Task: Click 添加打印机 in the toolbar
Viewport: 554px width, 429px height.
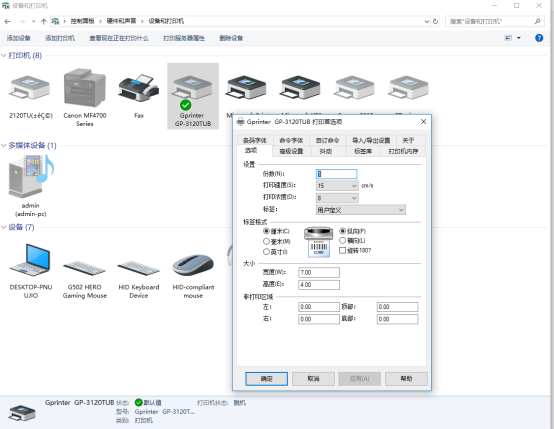Action: click(x=60, y=38)
